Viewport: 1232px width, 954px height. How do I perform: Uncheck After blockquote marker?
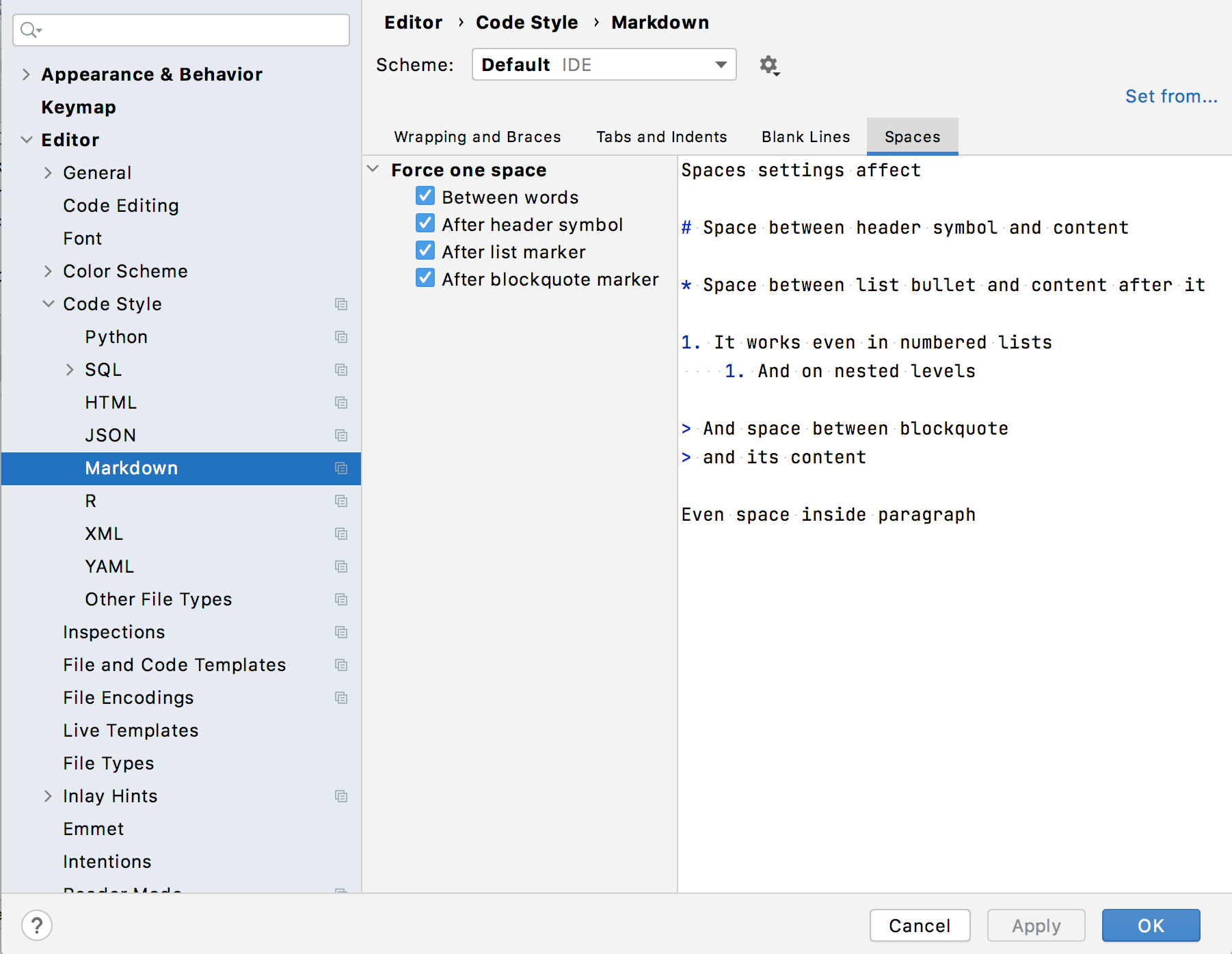425,278
